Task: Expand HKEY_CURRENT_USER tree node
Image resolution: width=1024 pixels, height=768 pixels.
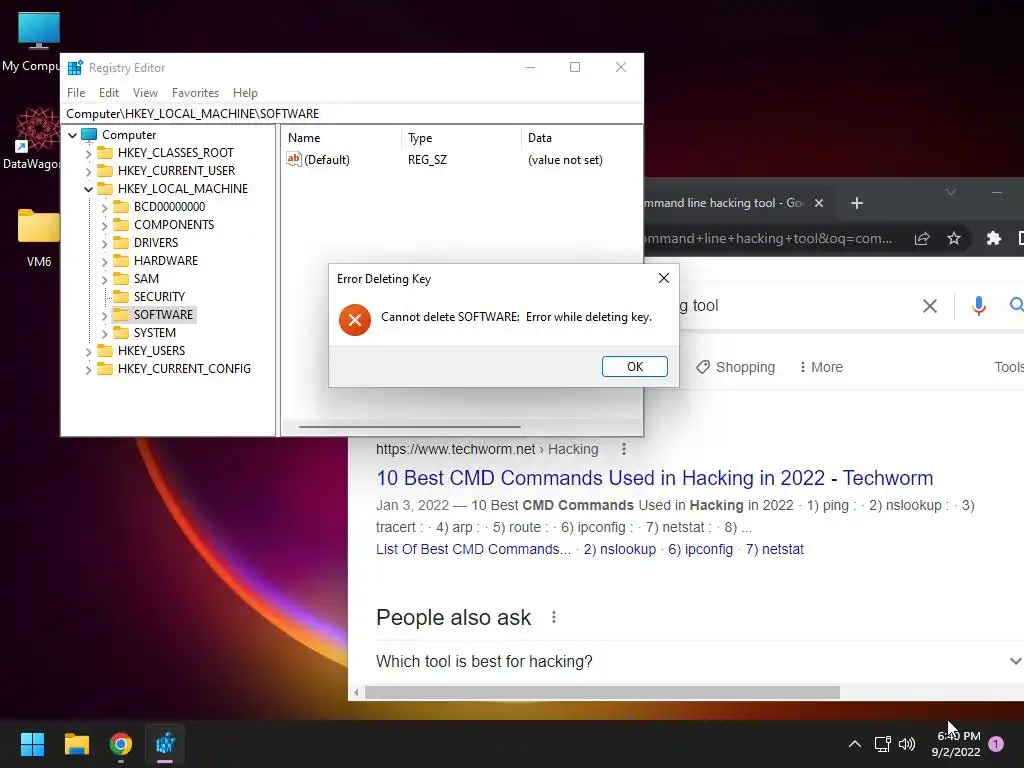Action: pos(88,171)
